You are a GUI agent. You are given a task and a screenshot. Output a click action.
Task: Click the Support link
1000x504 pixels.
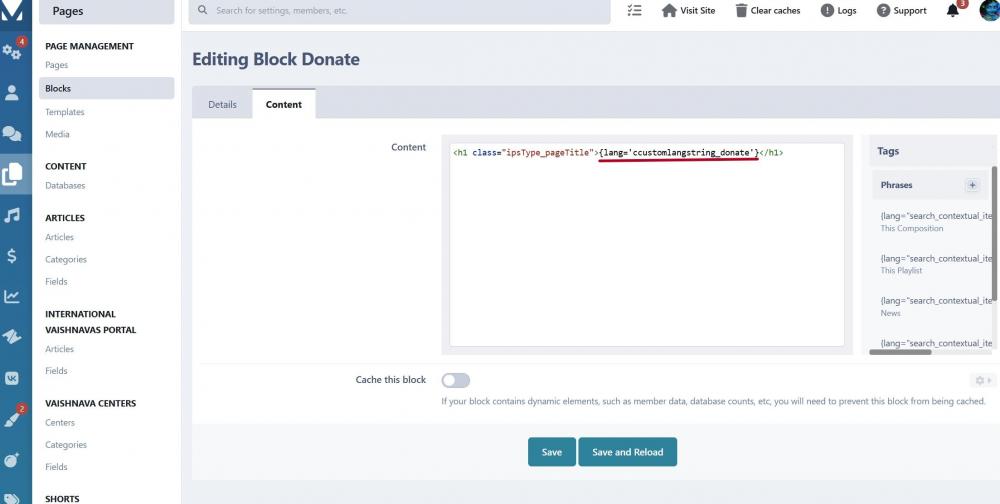910,10
